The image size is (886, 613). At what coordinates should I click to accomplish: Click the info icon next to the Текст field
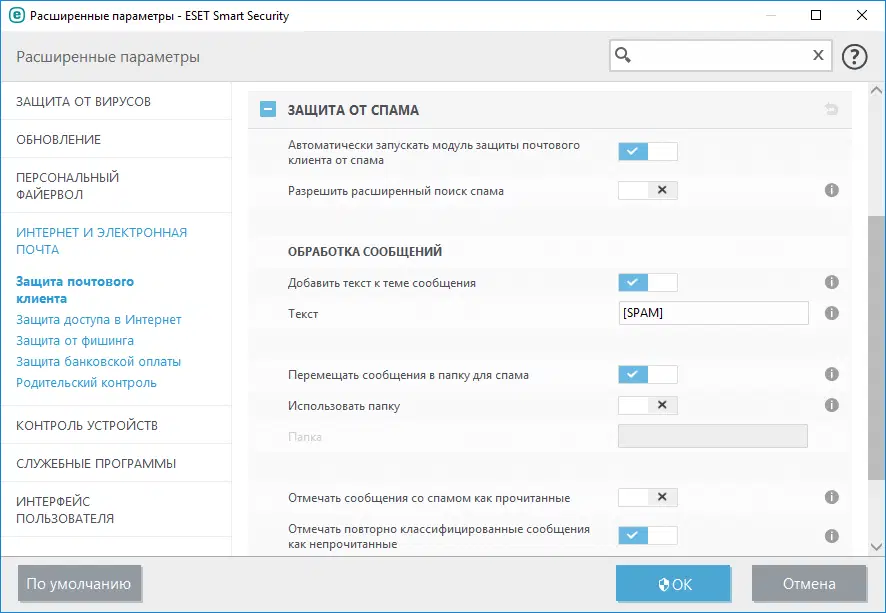pyautogui.click(x=831, y=313)
